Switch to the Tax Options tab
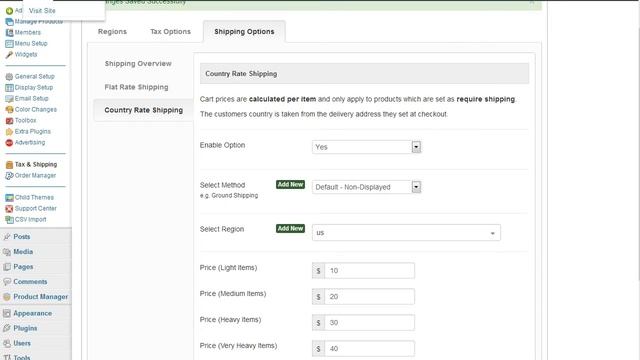 pyautogui.click(x=170, y=32)
